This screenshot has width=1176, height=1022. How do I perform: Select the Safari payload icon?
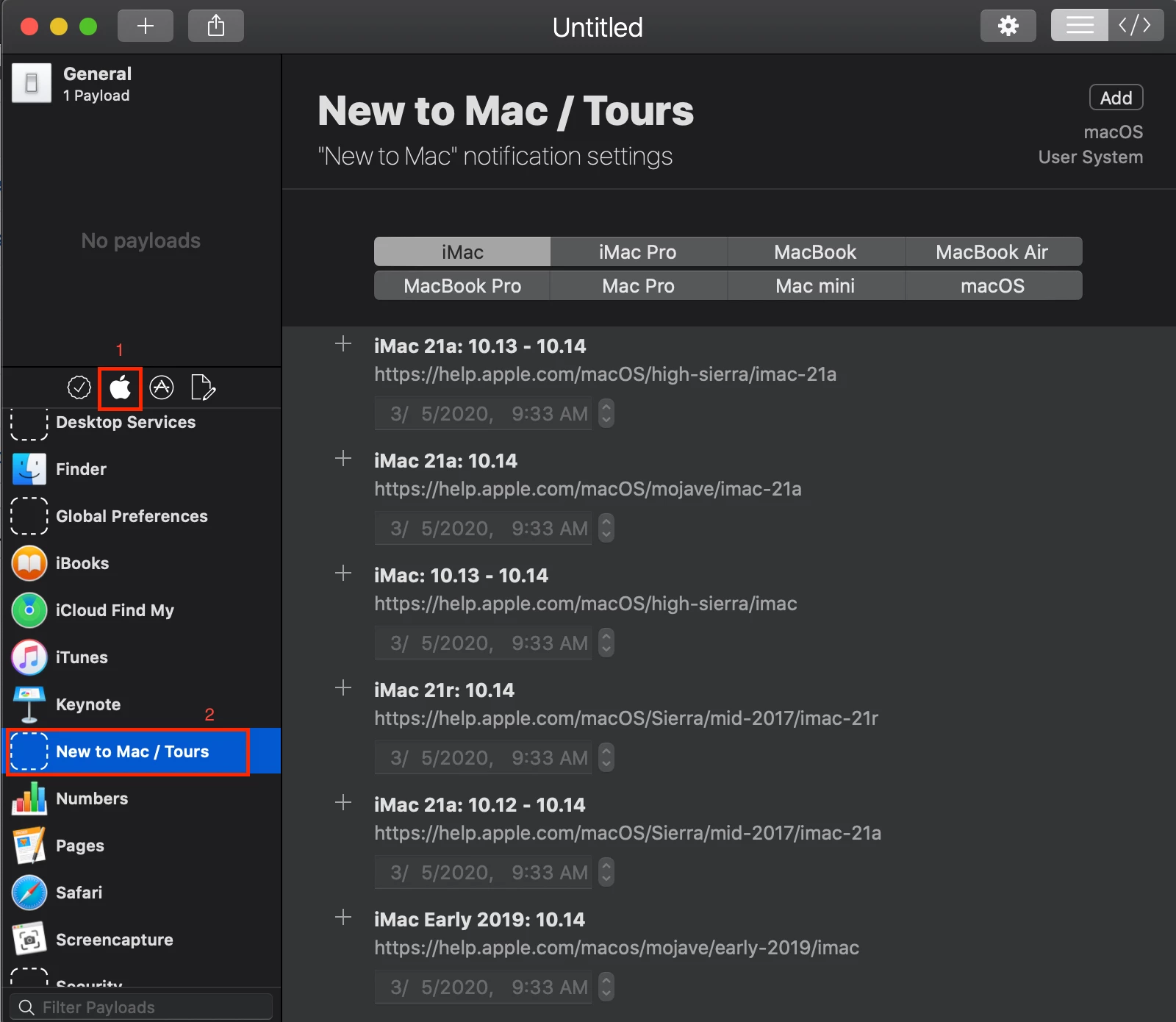[29, 893]
